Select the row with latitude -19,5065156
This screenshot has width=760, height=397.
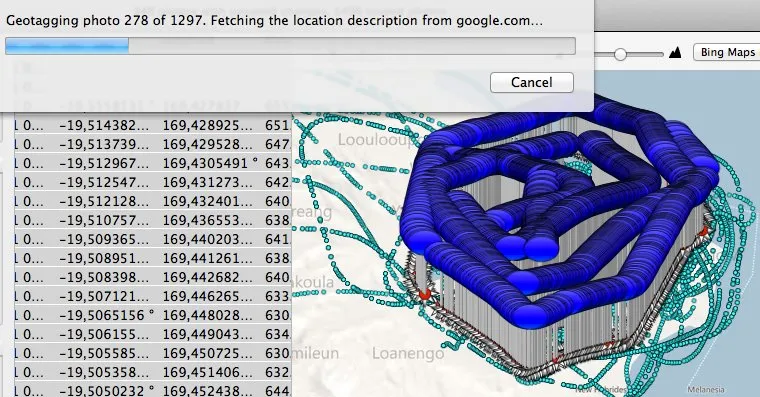point(153,315)
